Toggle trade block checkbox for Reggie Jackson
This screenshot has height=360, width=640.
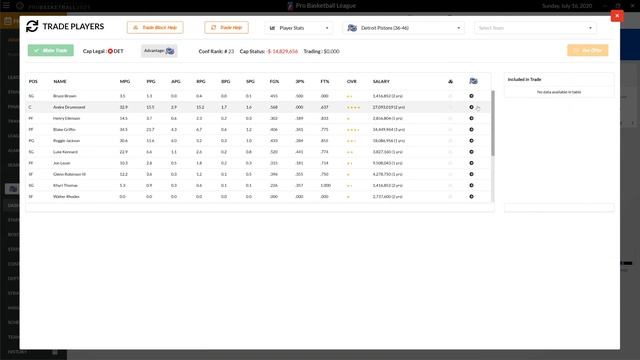(451, 141)
